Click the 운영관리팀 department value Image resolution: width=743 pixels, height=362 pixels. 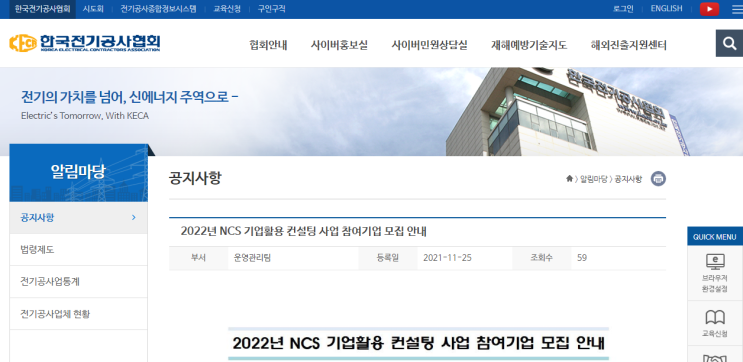point(252,258)
